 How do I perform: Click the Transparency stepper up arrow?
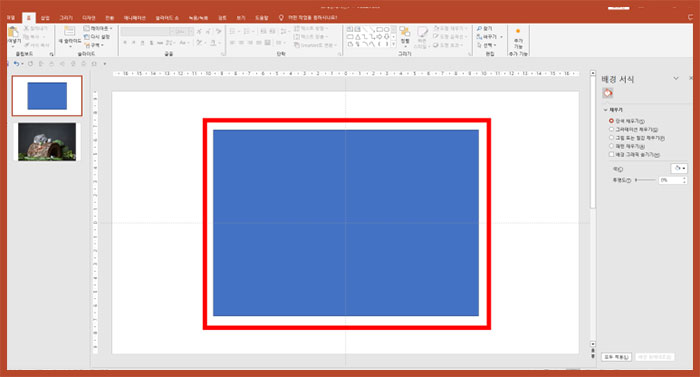click(684, 178)
